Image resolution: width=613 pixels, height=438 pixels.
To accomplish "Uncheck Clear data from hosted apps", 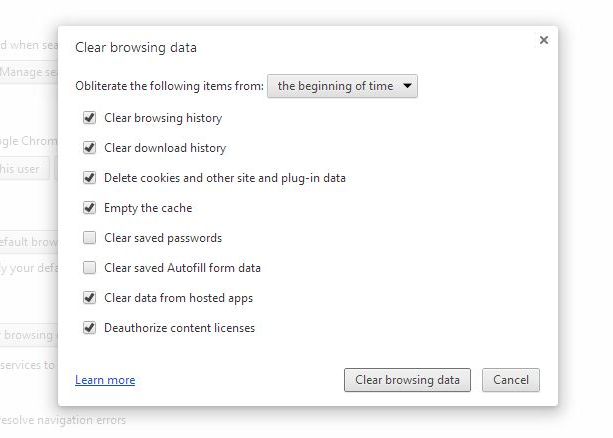I will (90, 298).
